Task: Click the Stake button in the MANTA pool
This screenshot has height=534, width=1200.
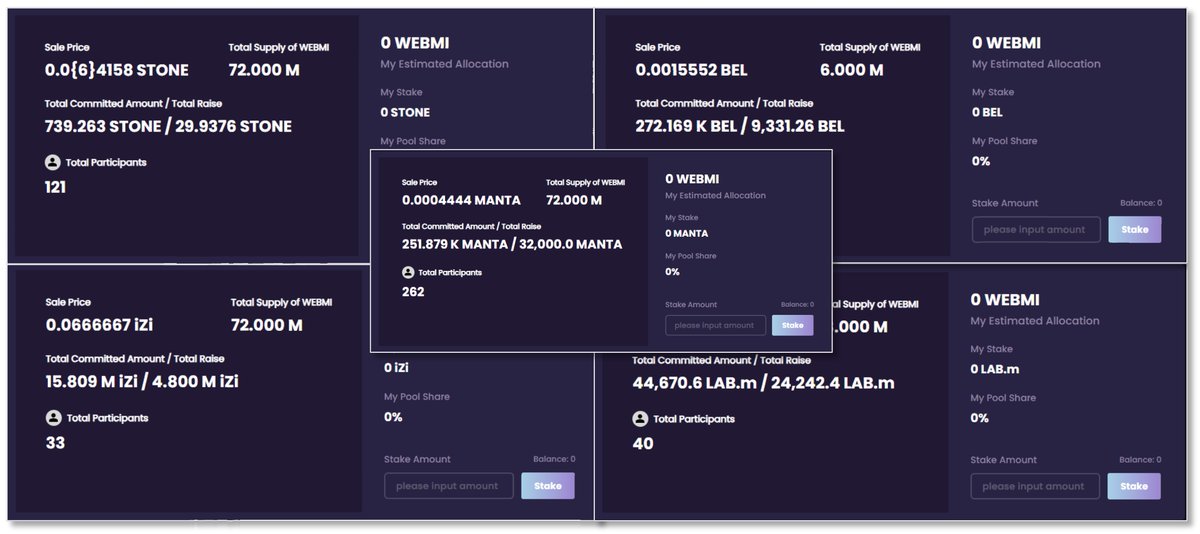Action: point(792,325)
